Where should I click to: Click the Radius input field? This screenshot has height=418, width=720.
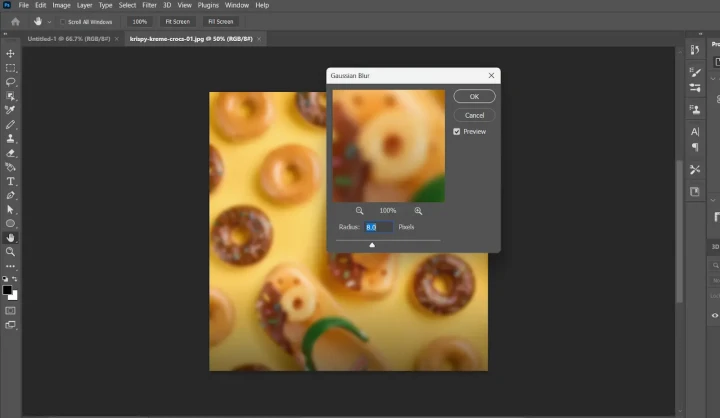(x=378, y=227)
